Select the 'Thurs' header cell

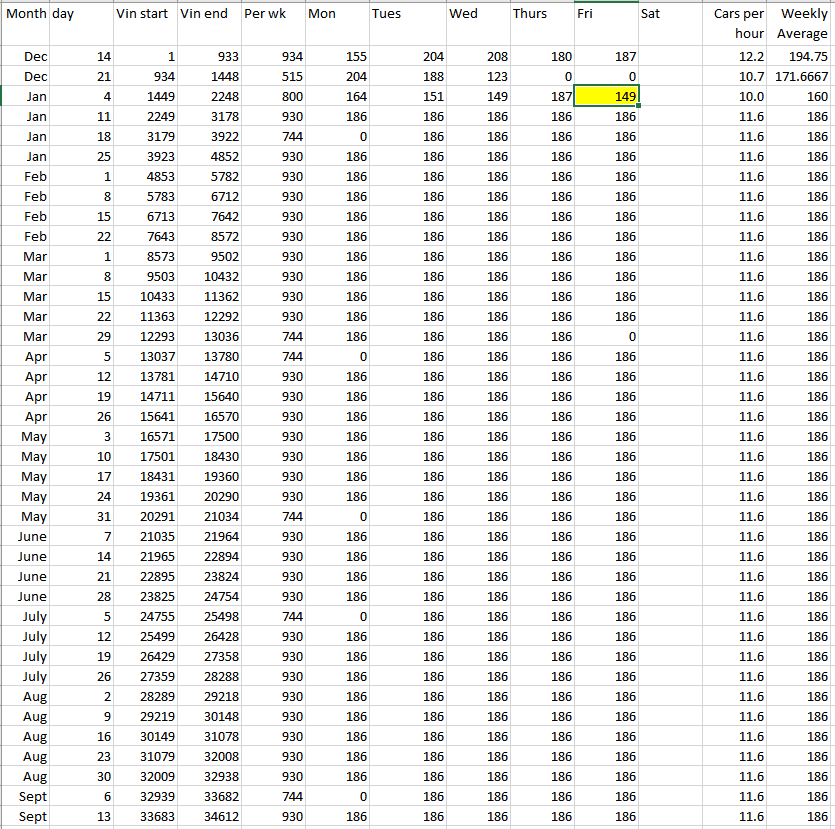(x=542, y=14)
